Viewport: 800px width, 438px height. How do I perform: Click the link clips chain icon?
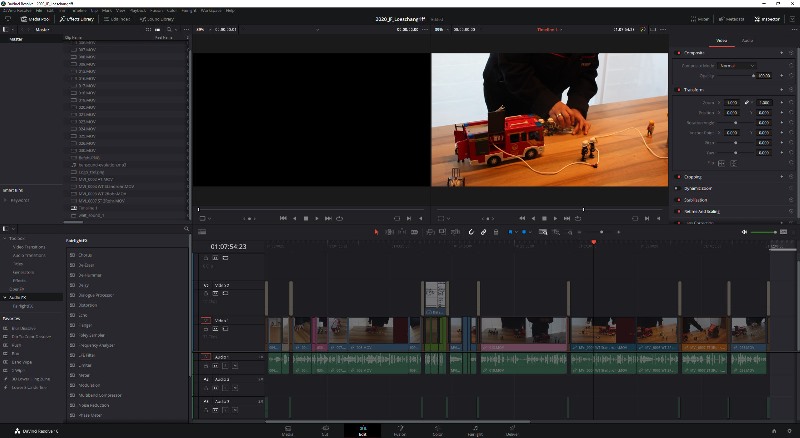coord(483,232)
